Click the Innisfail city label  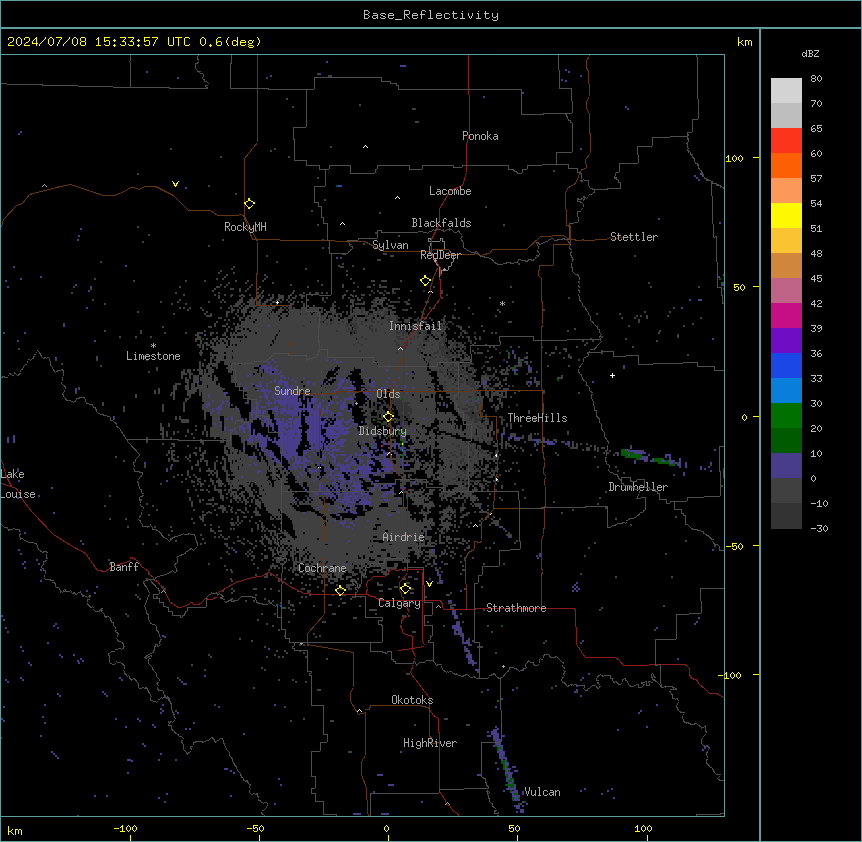click(x=415, y=326)
